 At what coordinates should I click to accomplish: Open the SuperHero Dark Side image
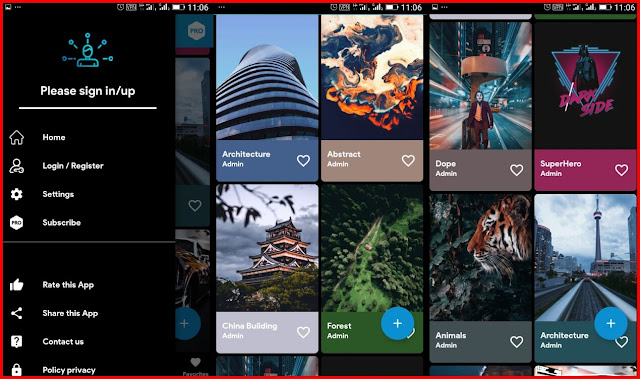coord(585,86)
